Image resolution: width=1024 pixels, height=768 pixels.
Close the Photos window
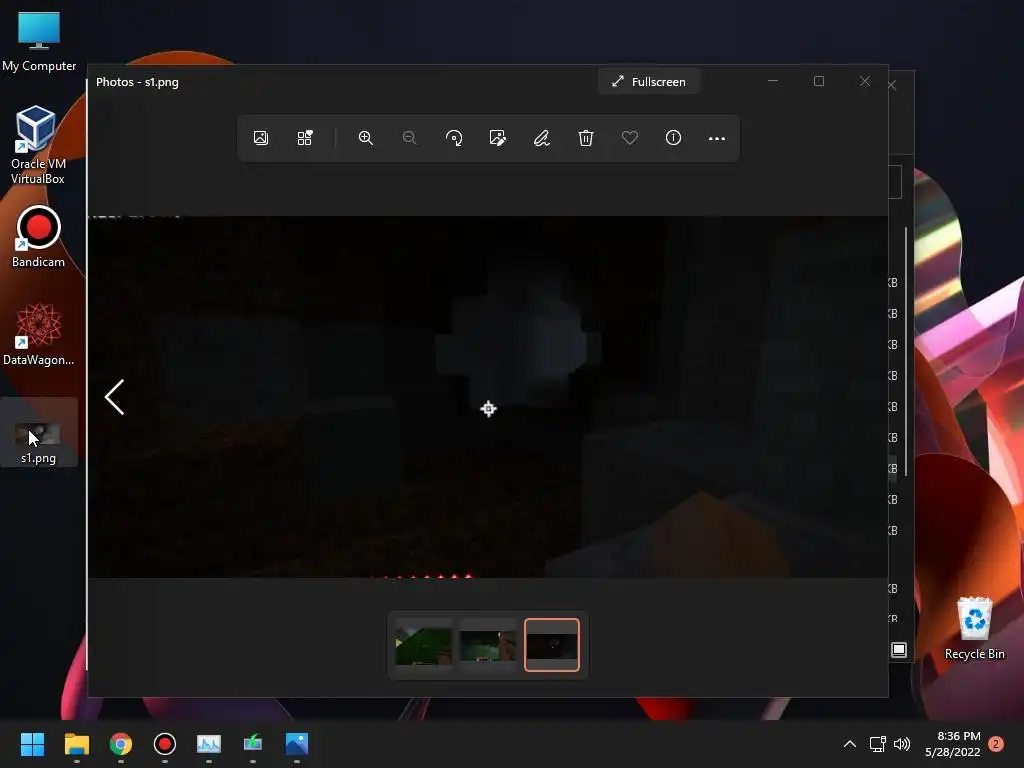865,81
